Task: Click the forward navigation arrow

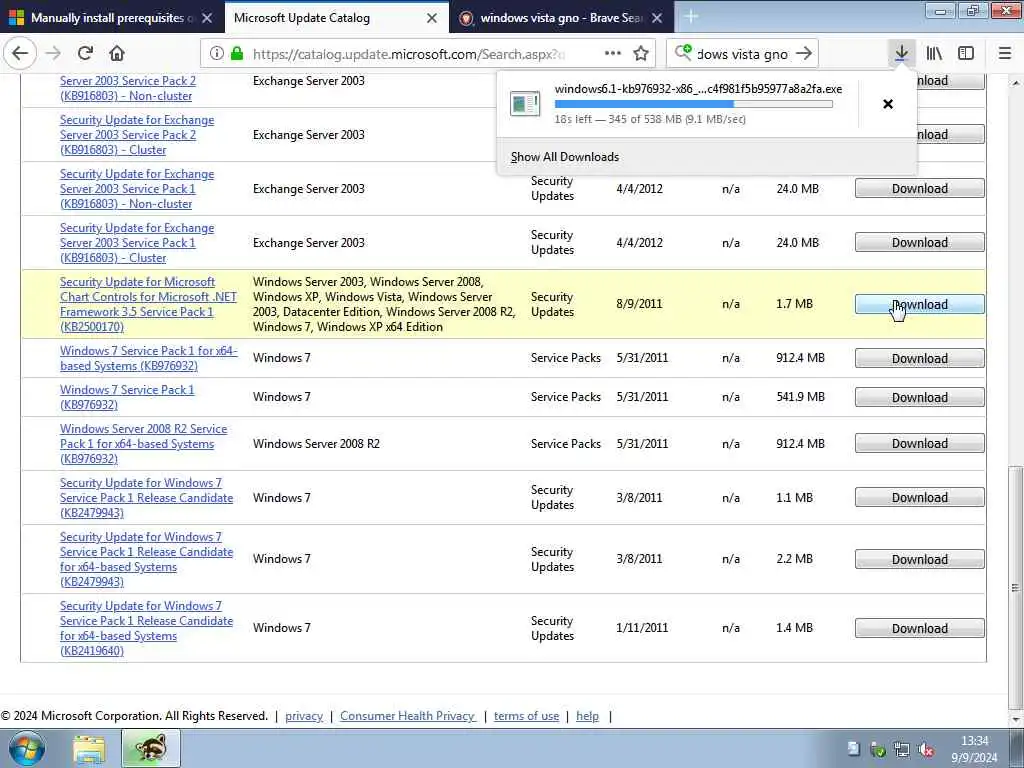Action: (x=54, y=54)
